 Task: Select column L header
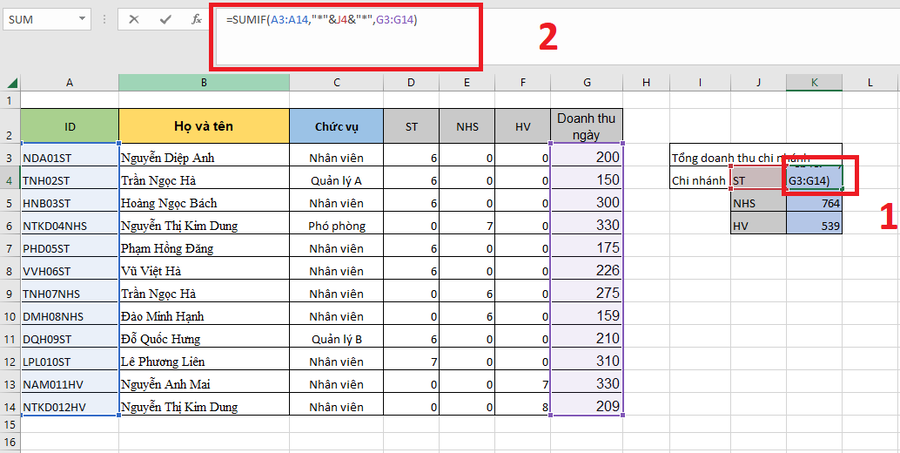tap(870, 83)
